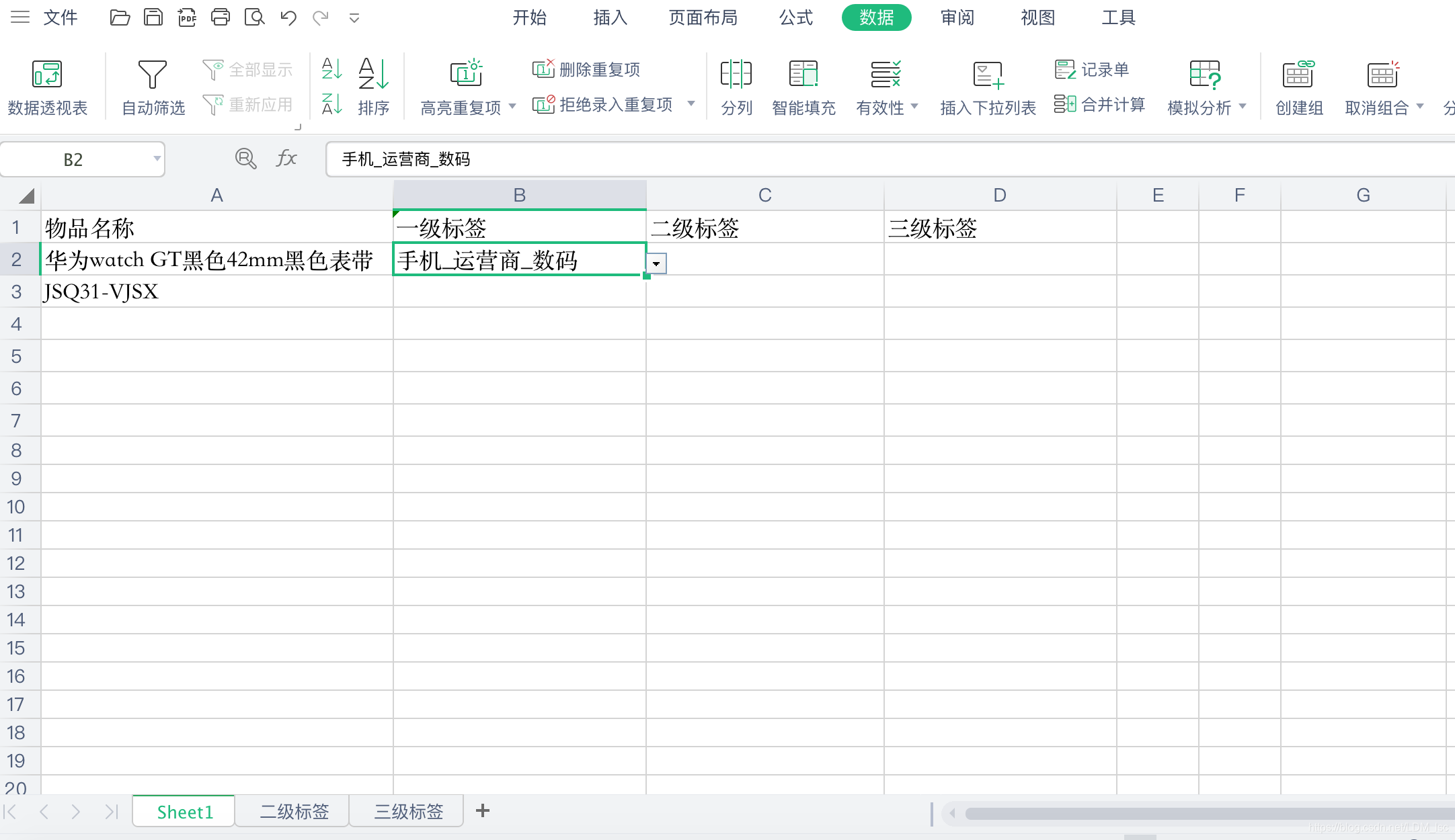The image size is (1455, 840).
Task: Click Ungroup (取消组合) icon
Action: pyautogui.click(x=1383, y=74)
